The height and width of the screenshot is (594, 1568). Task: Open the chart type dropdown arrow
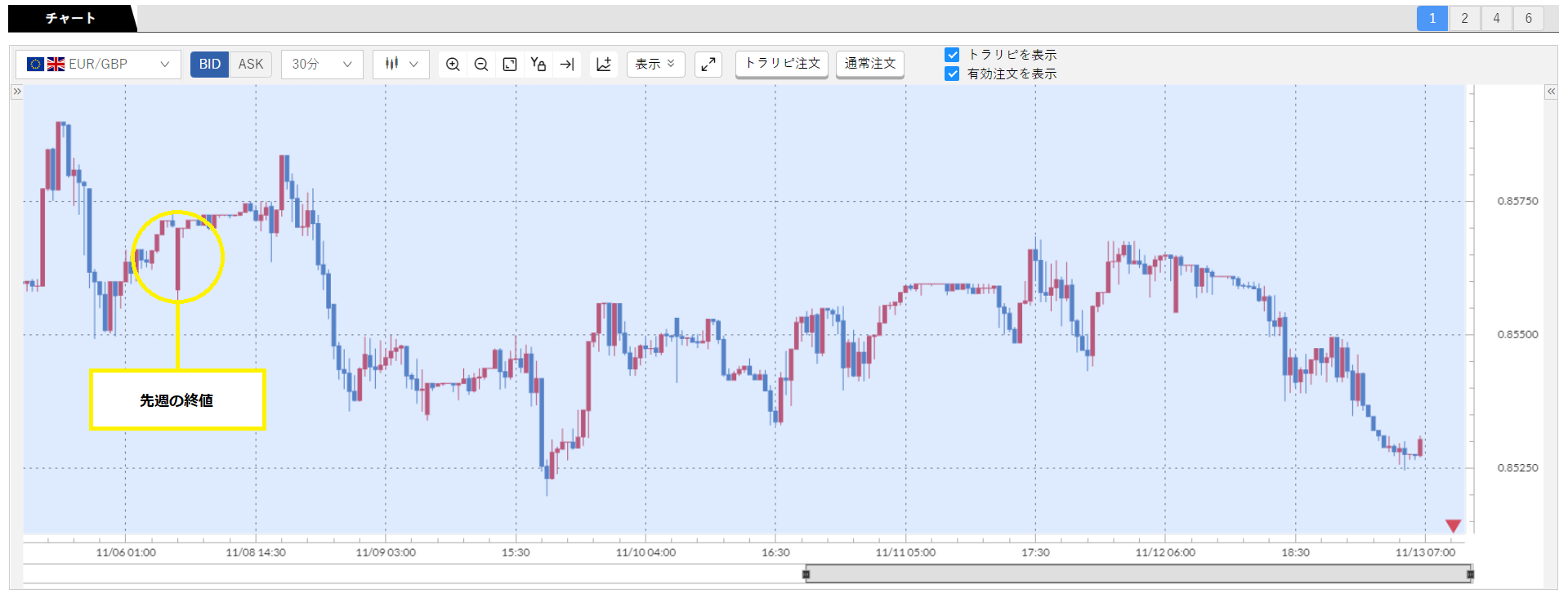coord(413,64)
